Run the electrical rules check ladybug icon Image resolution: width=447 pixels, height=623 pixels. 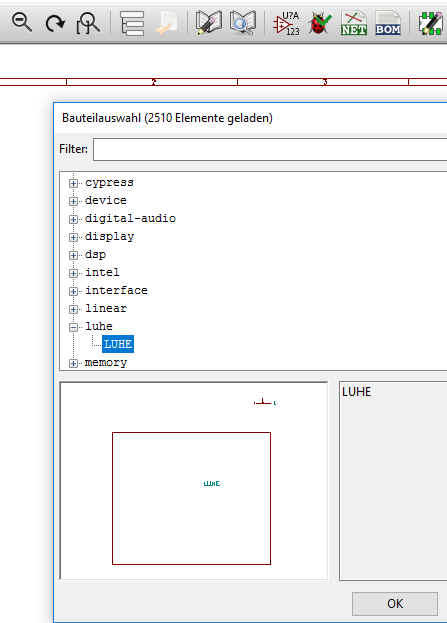click(x=319, y=23)
